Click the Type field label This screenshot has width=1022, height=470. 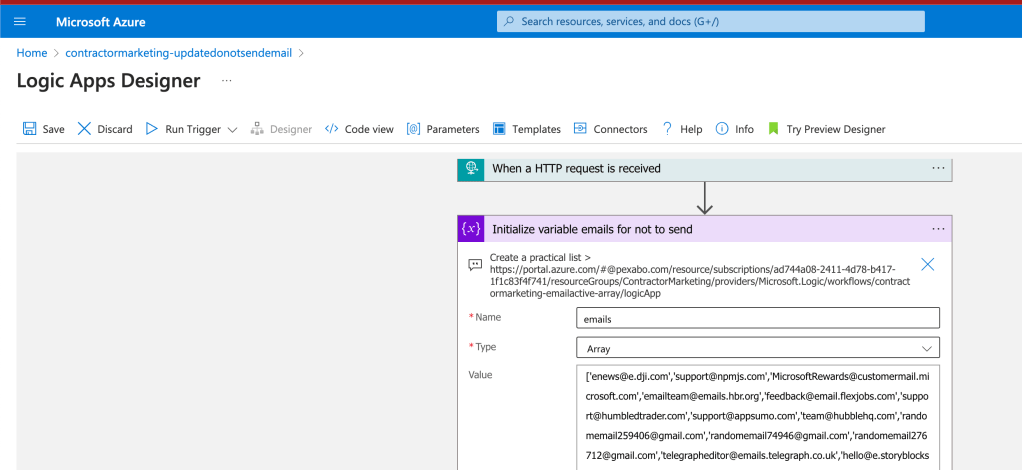(486, 347)
